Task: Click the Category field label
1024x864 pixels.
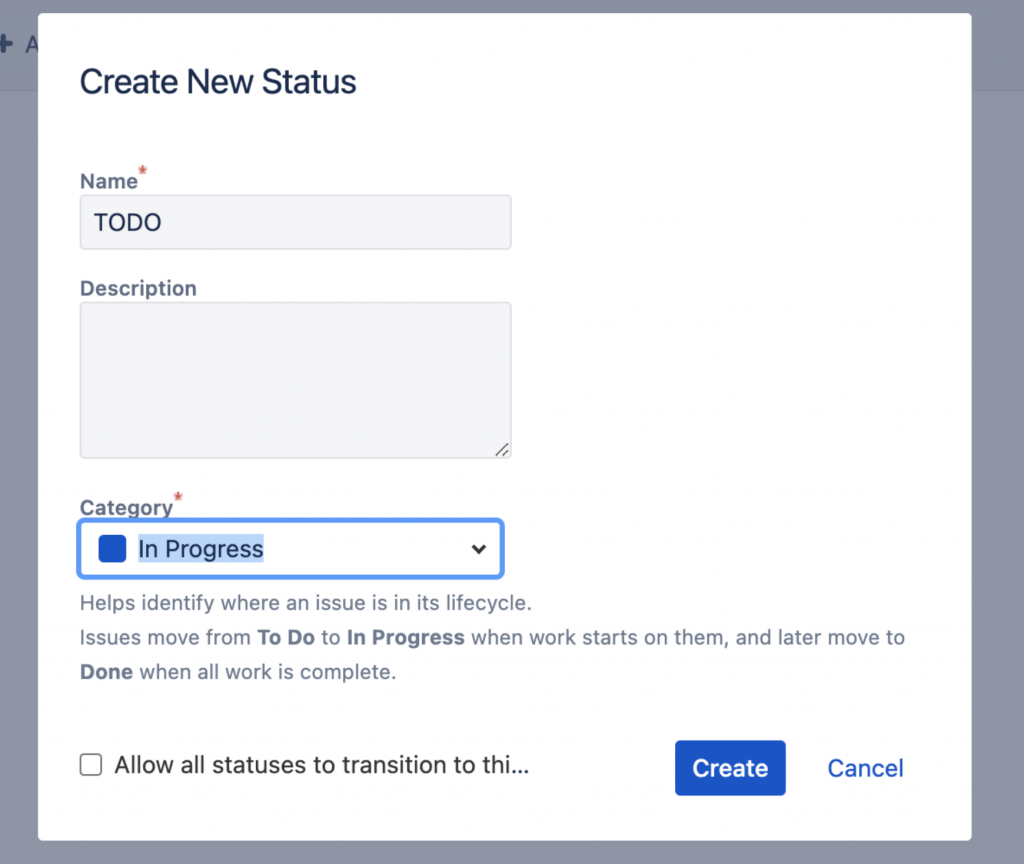Action: [126, 508]
